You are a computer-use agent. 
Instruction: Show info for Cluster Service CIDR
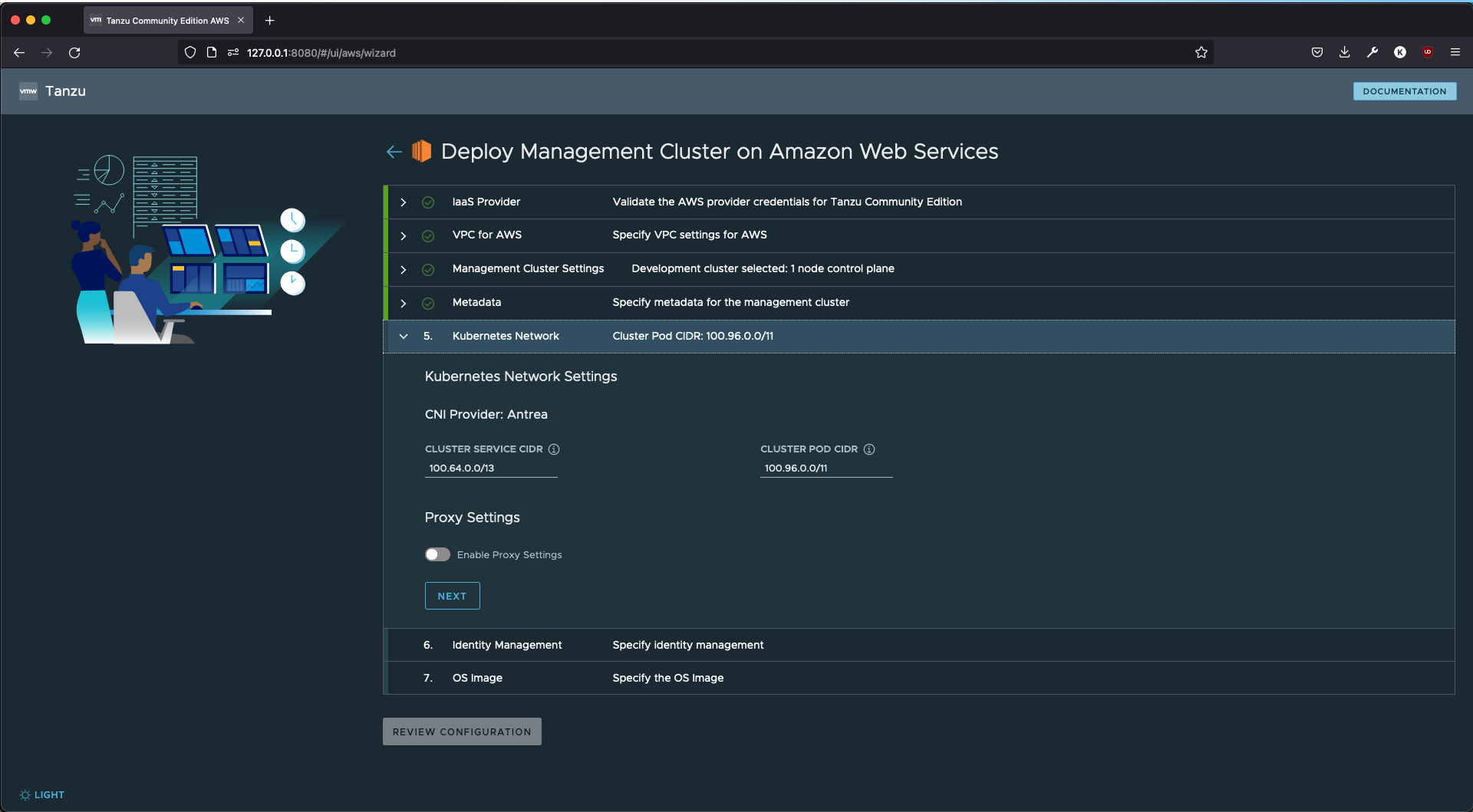pyautogui.click(x=554, y=449)
